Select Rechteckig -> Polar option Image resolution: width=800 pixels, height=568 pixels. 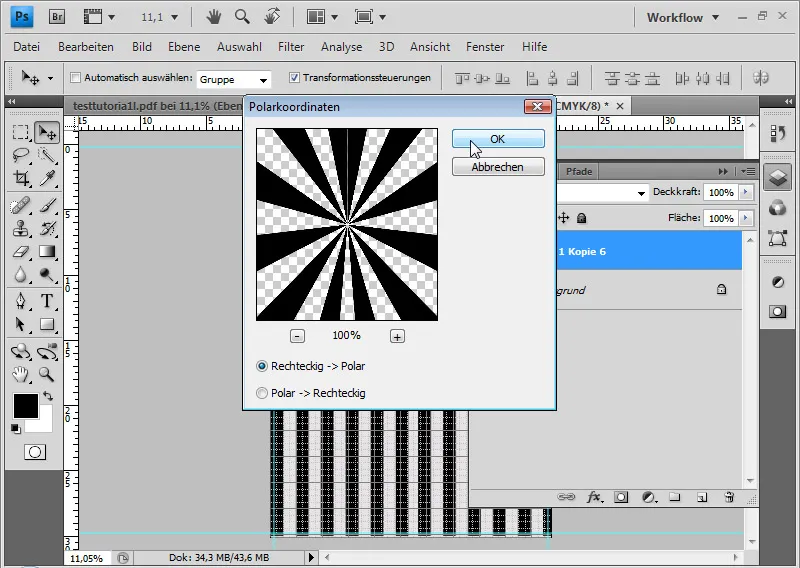point(262,366)
